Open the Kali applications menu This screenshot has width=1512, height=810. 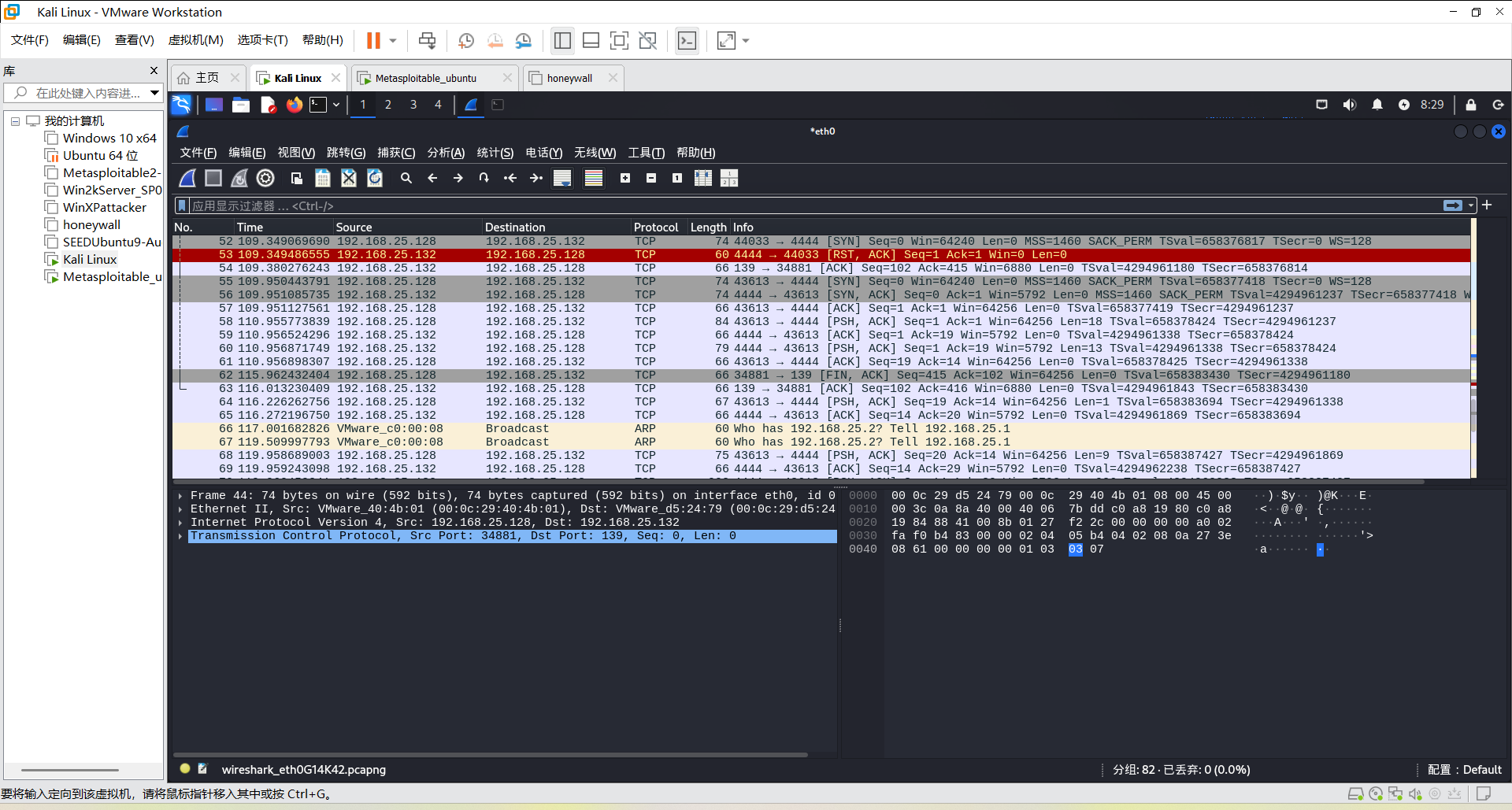[x=181, y=105]
